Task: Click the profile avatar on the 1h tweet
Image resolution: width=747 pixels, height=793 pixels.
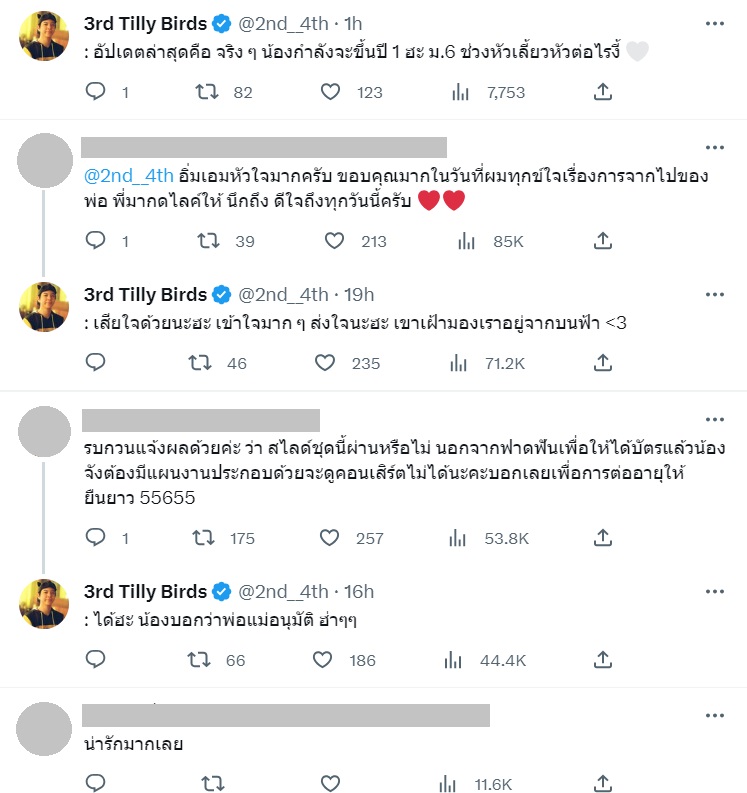Action: tap(44, 36)
